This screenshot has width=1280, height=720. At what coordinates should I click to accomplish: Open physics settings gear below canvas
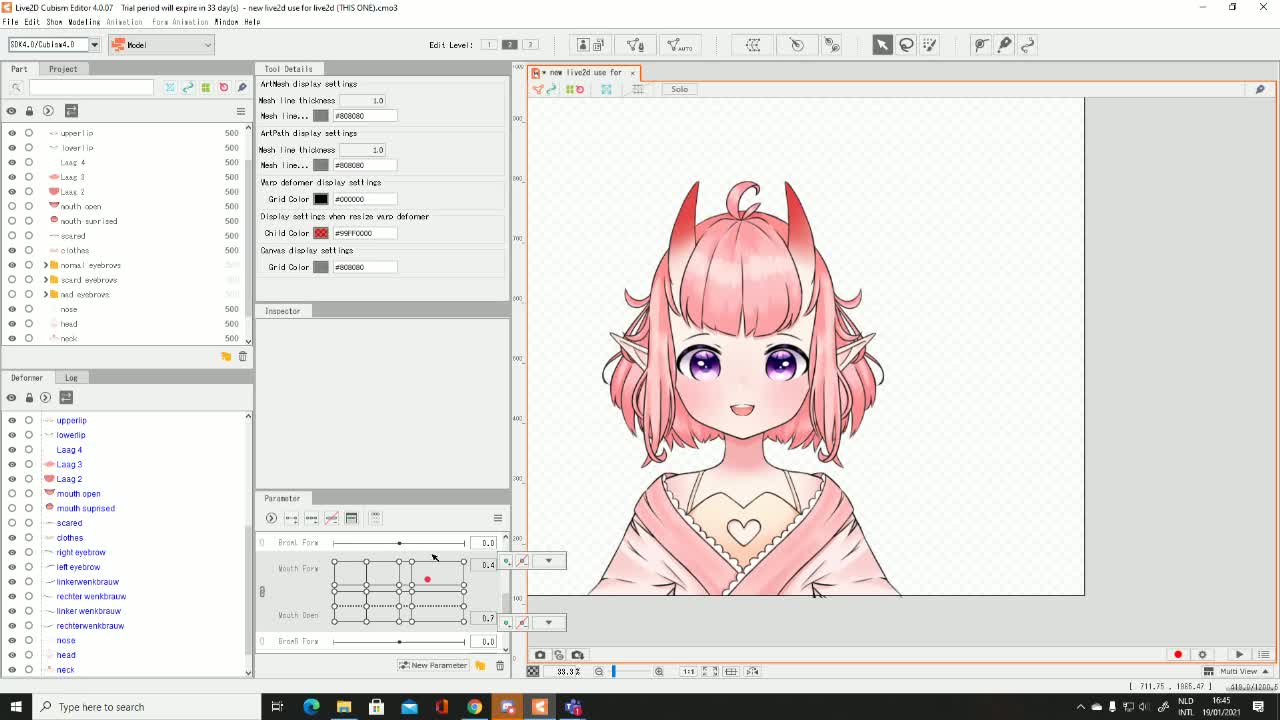pos(1202,655)
